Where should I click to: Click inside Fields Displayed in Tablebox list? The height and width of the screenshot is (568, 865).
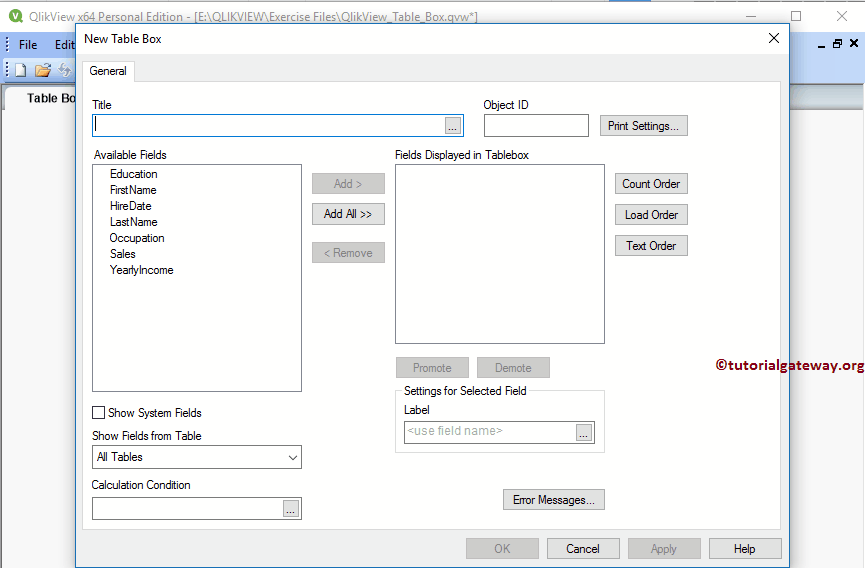[x=500, y=254]
